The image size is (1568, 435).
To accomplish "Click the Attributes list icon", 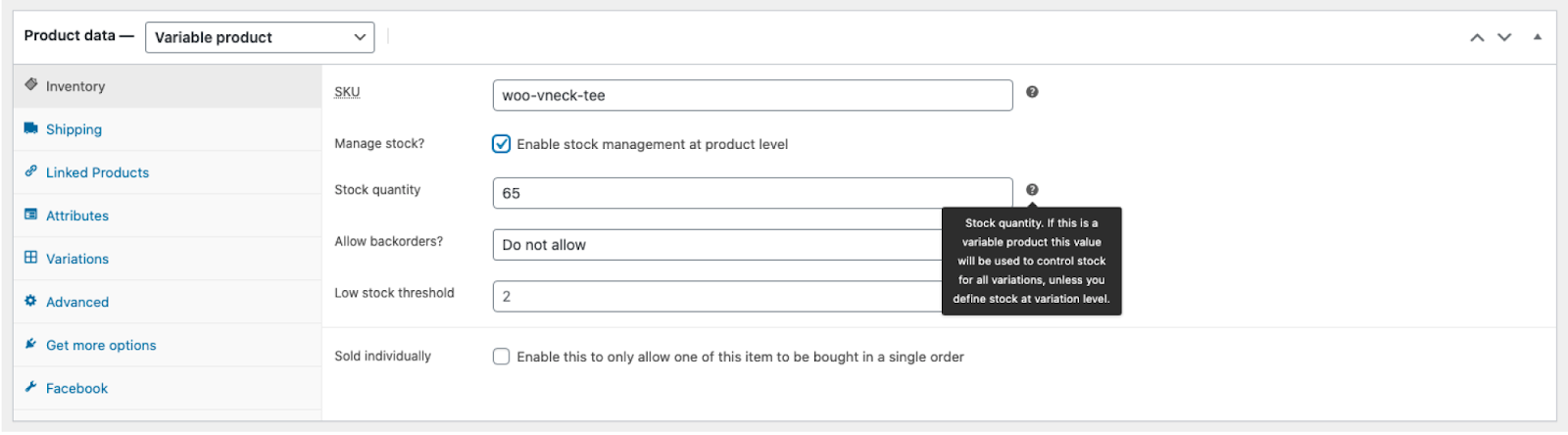I will coord(31,215).
